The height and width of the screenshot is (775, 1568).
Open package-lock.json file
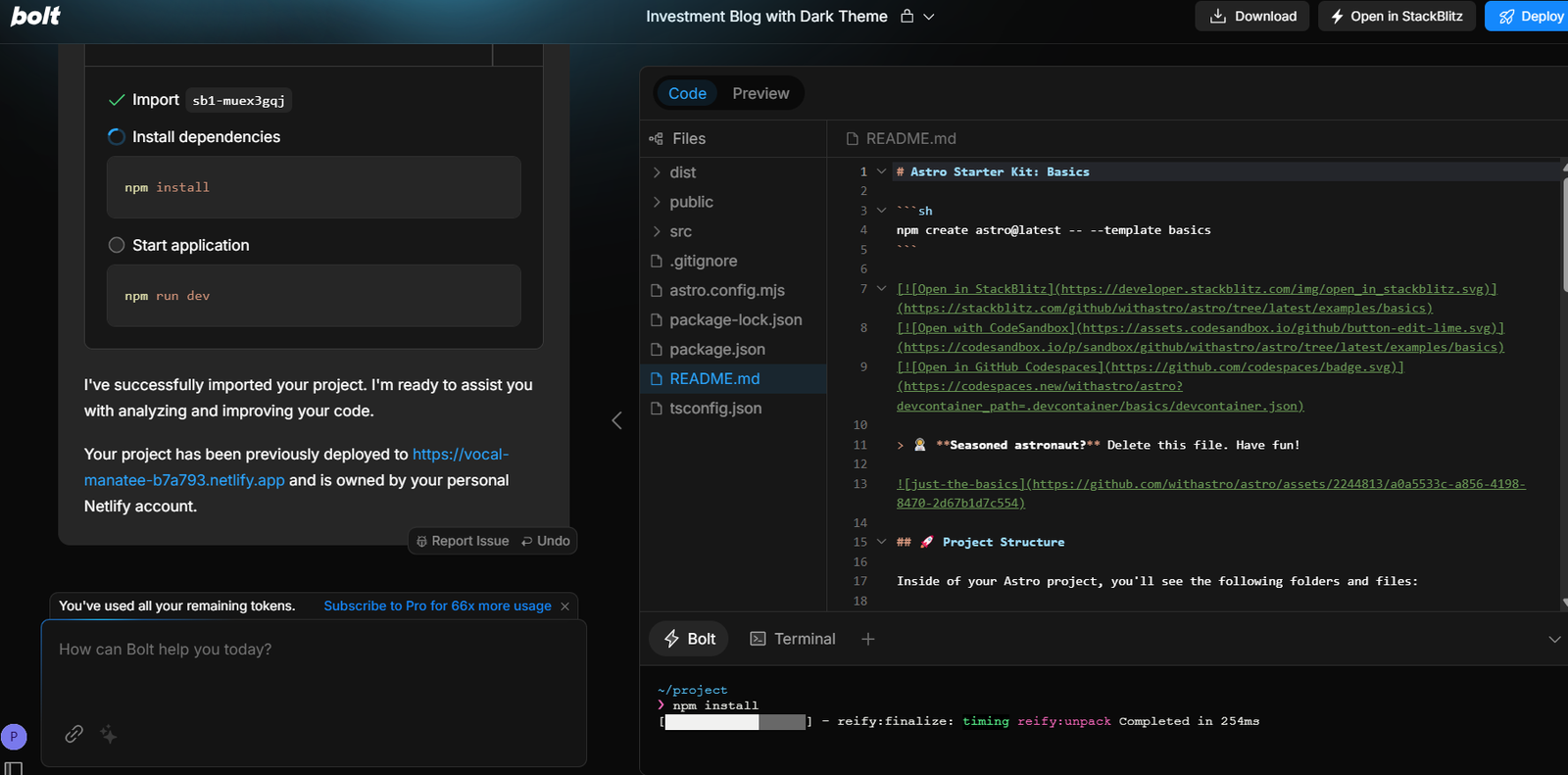[733, 319]
